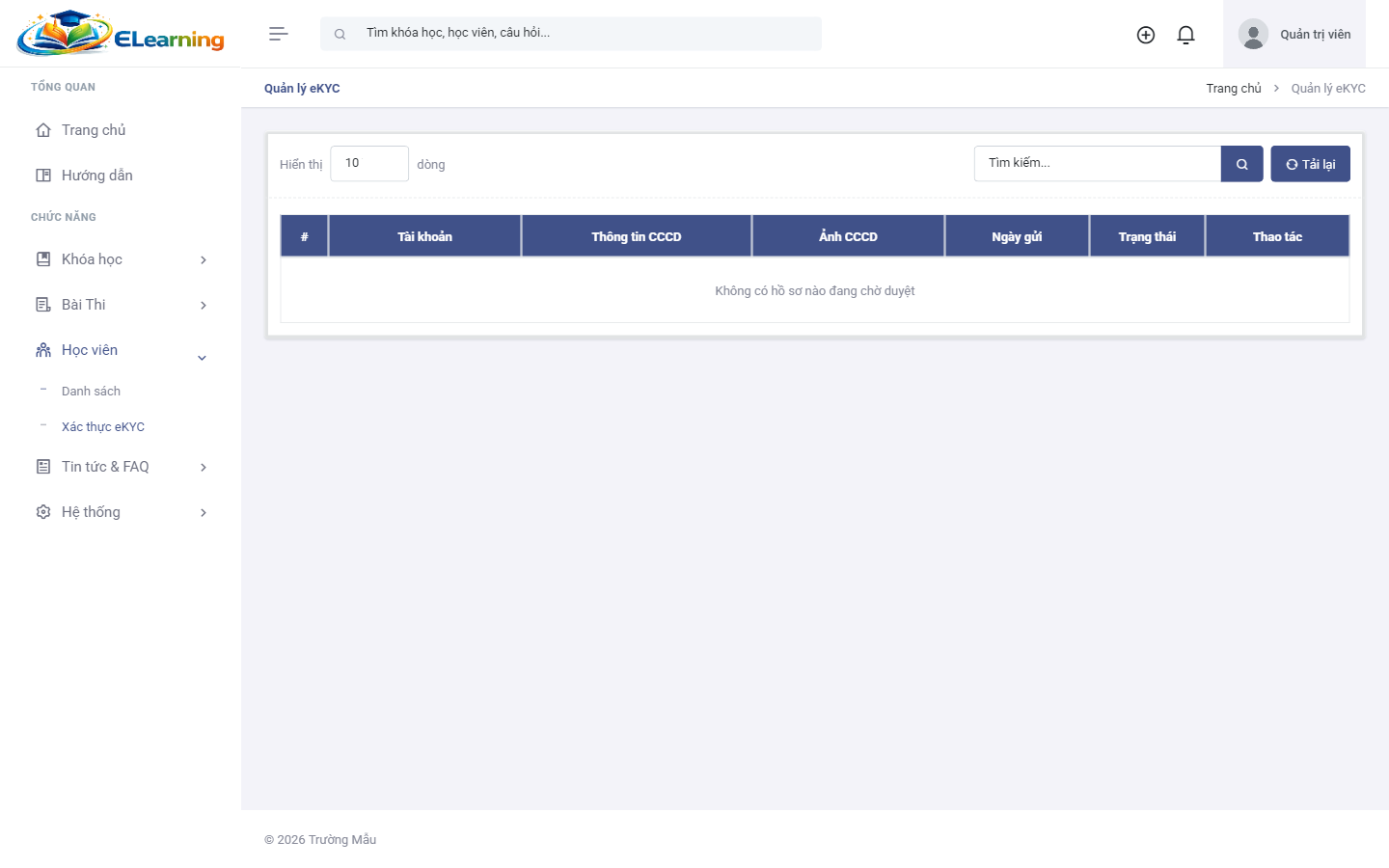The height and width of the screenshot is (868, 1389).
Task: Click the Ngày gửi column header
Action: (1017, 236)
